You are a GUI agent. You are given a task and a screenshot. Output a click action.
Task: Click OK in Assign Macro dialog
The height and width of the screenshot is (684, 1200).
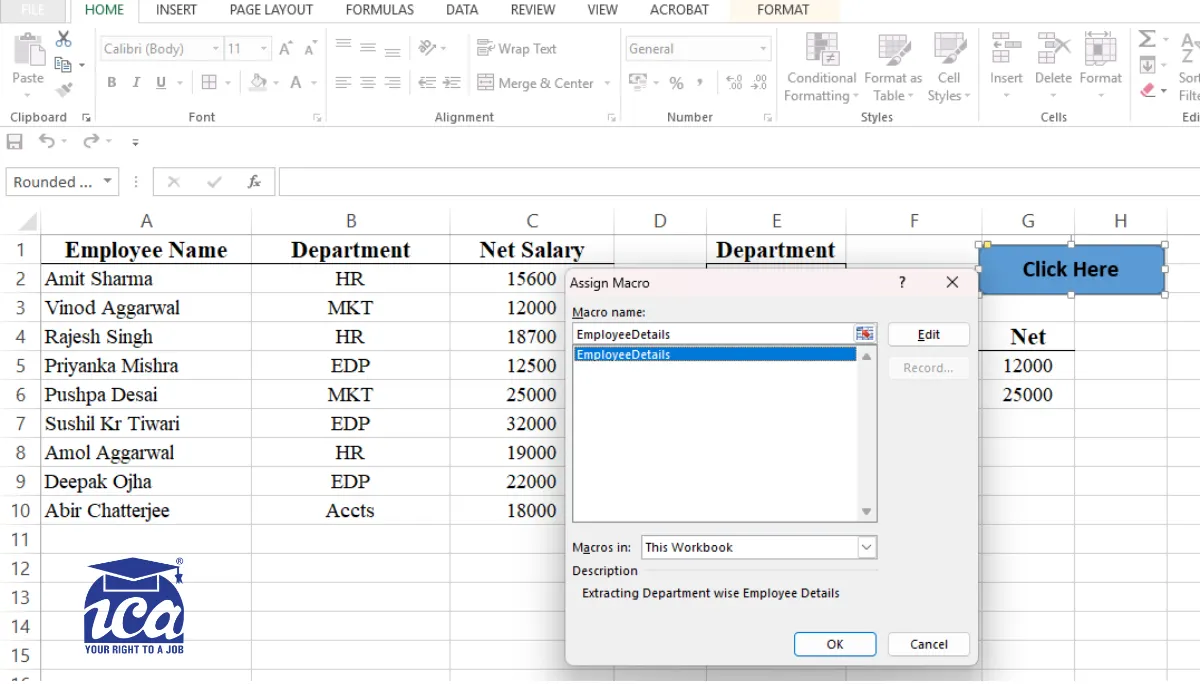(x=835, y=644)
